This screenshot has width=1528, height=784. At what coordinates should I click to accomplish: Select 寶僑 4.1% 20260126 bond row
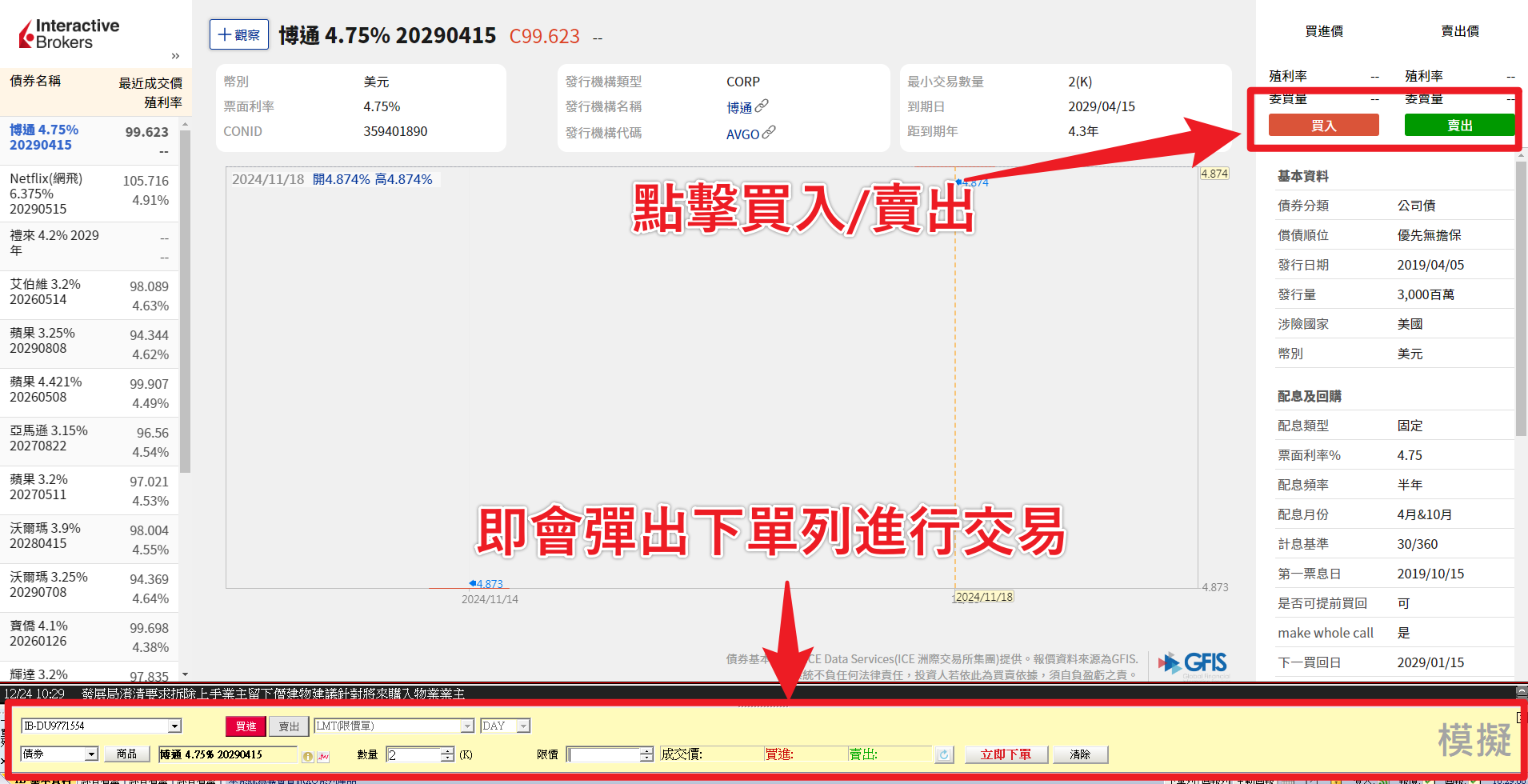coord(90,637)
